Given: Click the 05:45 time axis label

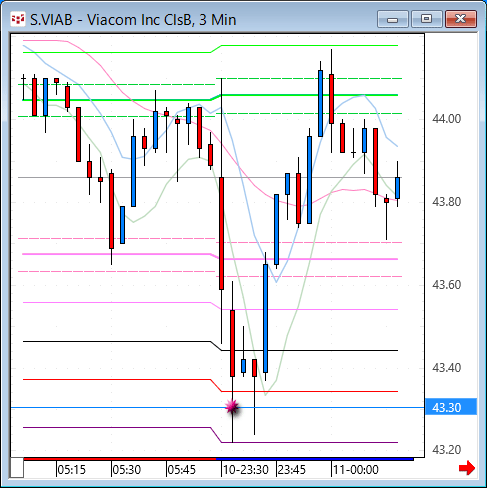Looking at the screenshot, I should 181,470.
